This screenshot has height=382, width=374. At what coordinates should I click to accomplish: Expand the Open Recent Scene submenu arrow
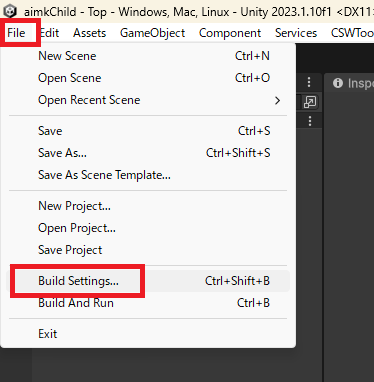tap(277, 100)
